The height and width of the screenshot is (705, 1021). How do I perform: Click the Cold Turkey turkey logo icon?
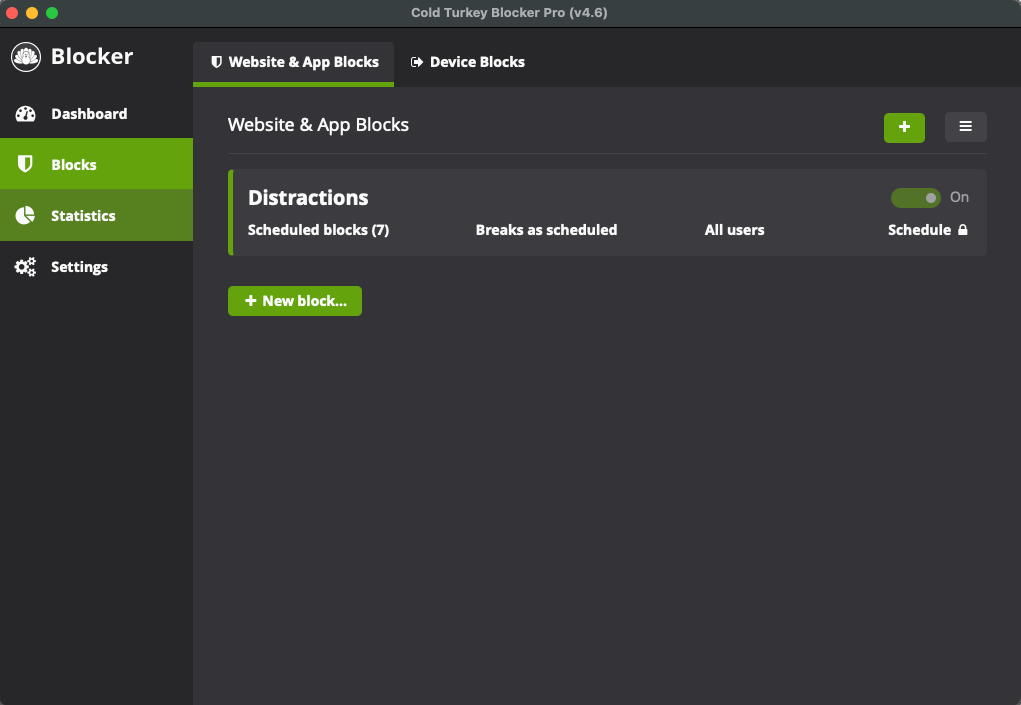point(26,57)
